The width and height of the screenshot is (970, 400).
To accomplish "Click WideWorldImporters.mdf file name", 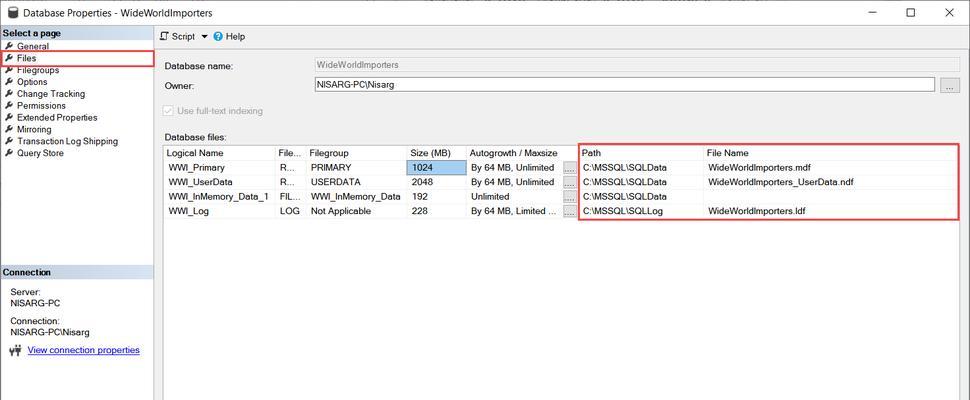I will point(759,168).
